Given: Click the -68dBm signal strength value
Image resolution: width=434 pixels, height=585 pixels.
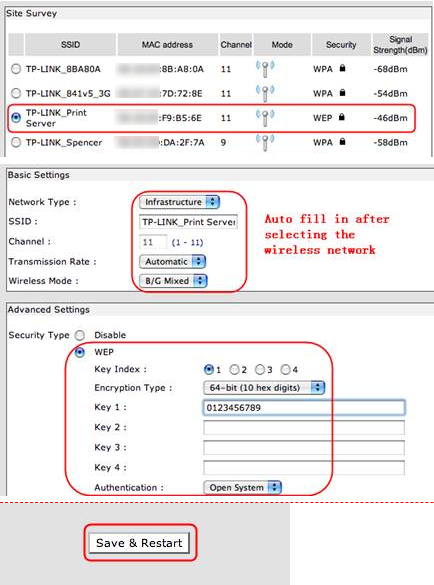Looking at the screenshot, I should pyautogui.click(x=390, y=69).
